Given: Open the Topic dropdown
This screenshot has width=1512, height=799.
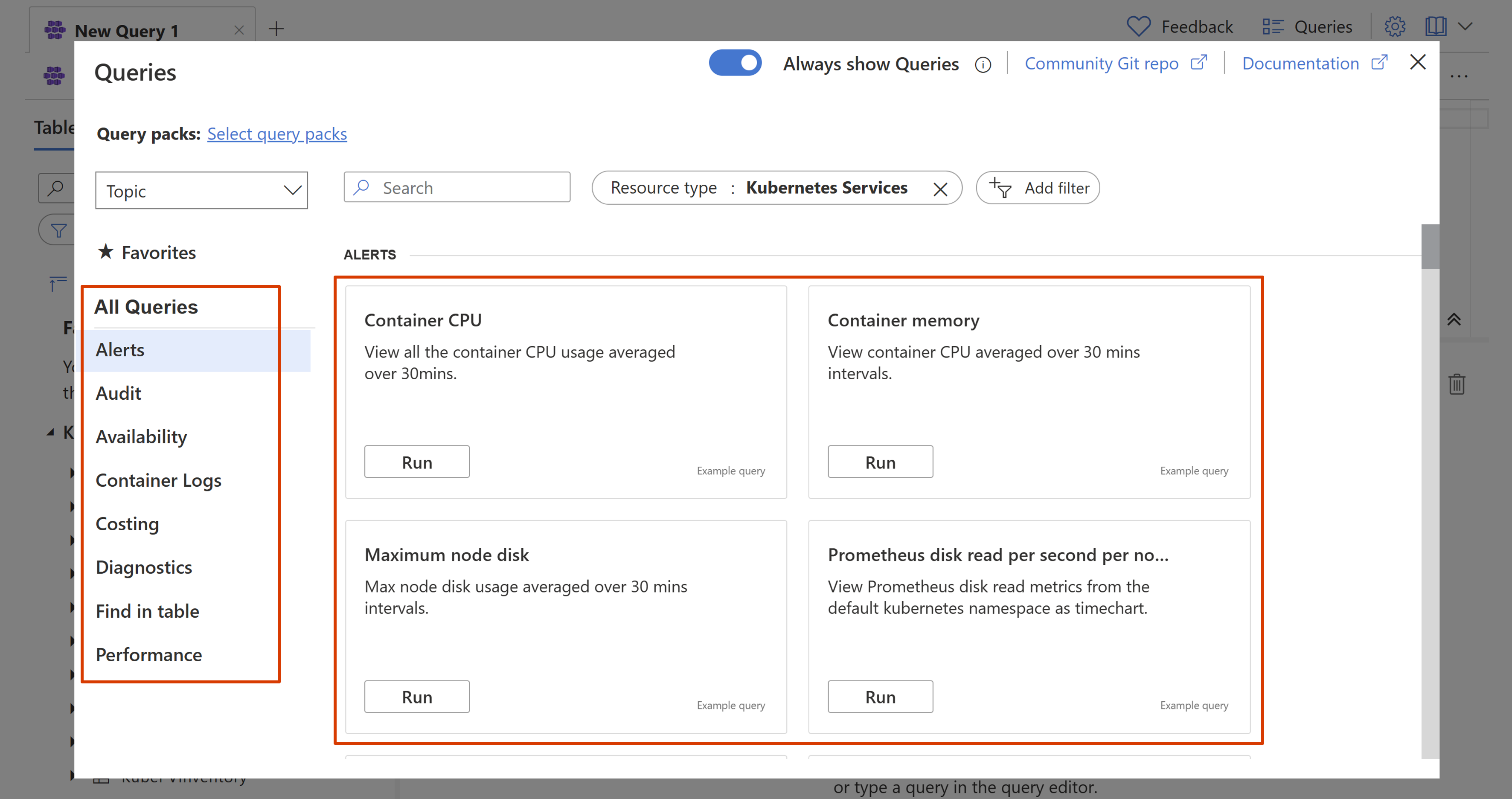Looking at the screenshot, I should [201, 191].
